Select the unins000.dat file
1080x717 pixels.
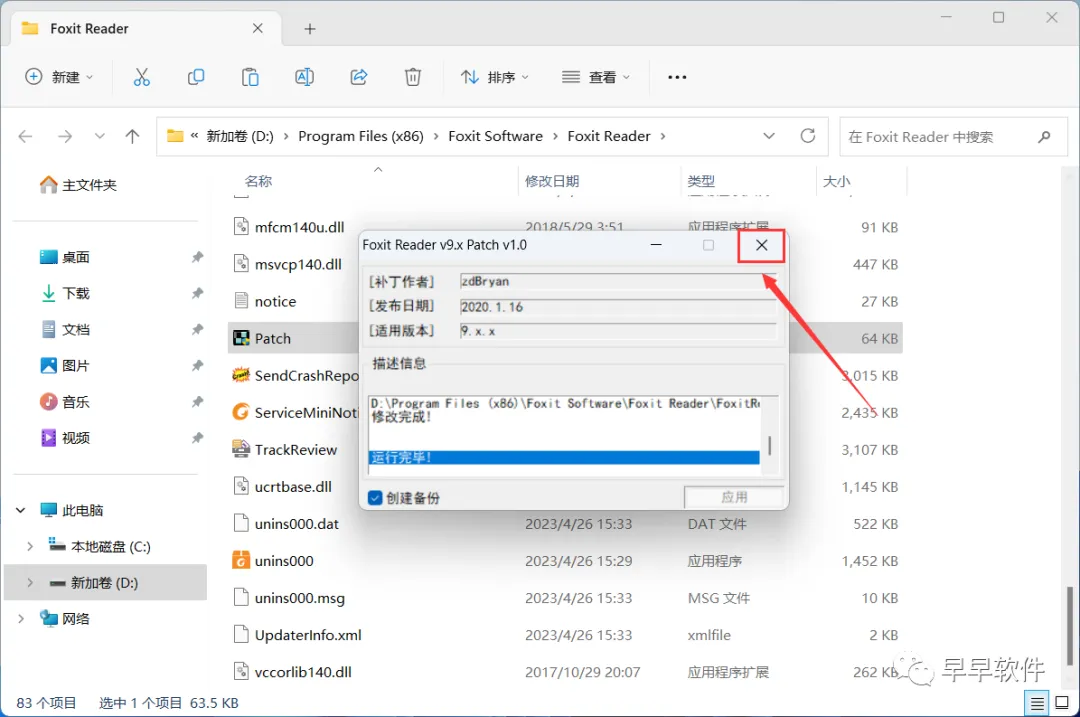pos(296,524)
